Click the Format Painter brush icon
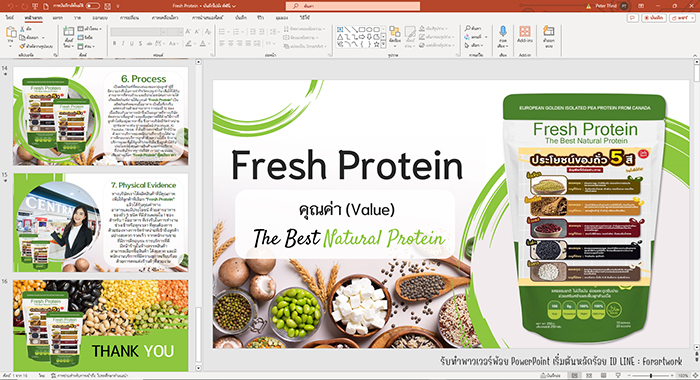 (x=22, y=46)
